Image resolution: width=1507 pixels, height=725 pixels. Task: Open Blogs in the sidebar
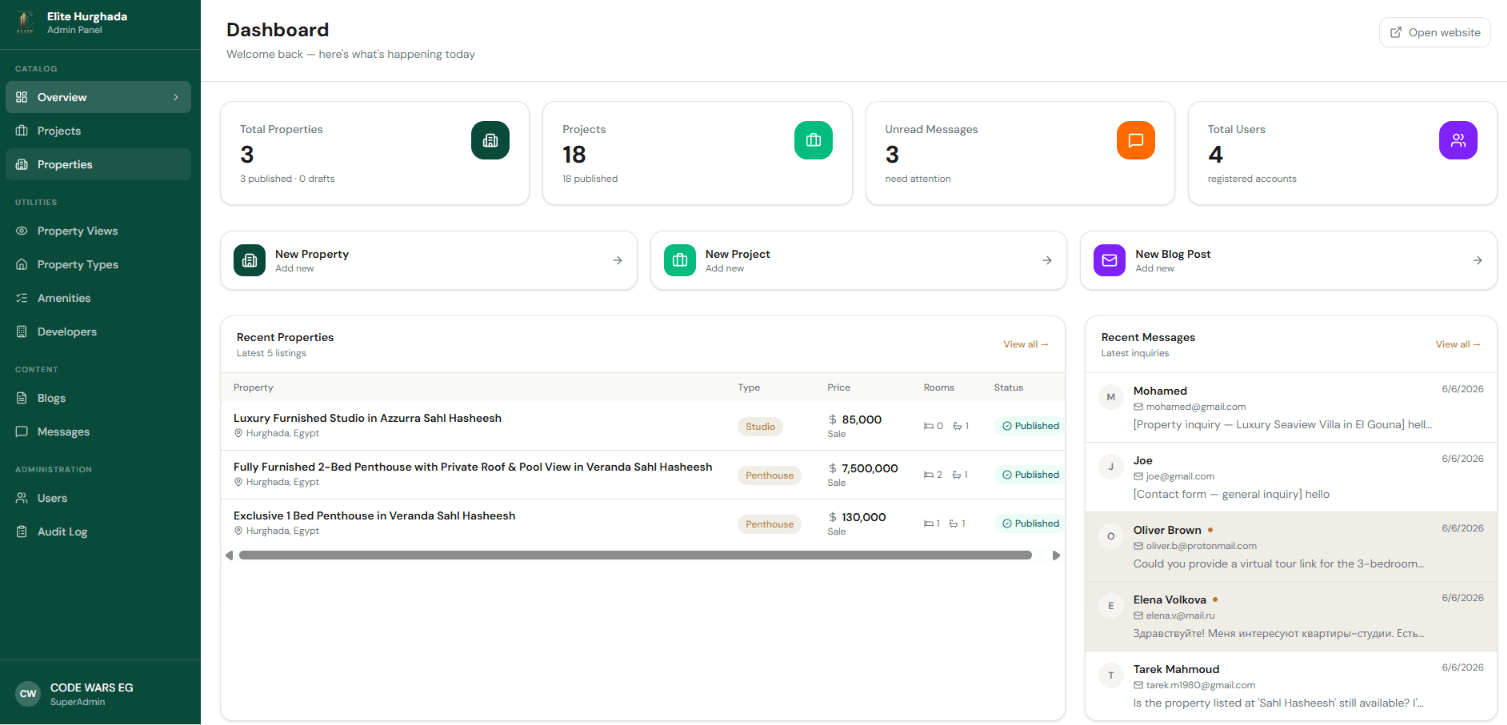click(x=98, y=398)
